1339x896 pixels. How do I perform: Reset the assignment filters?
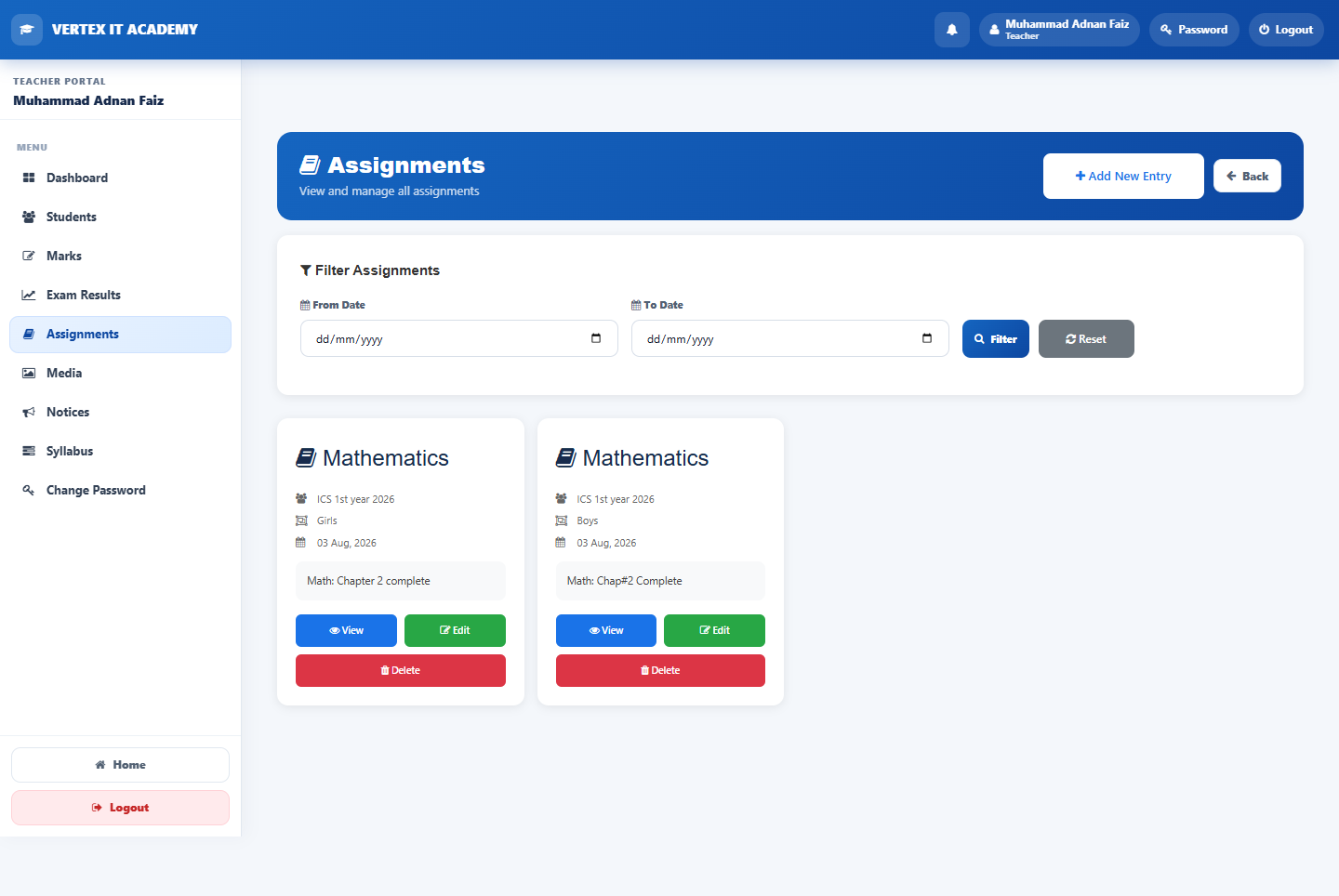point(1086,338)
